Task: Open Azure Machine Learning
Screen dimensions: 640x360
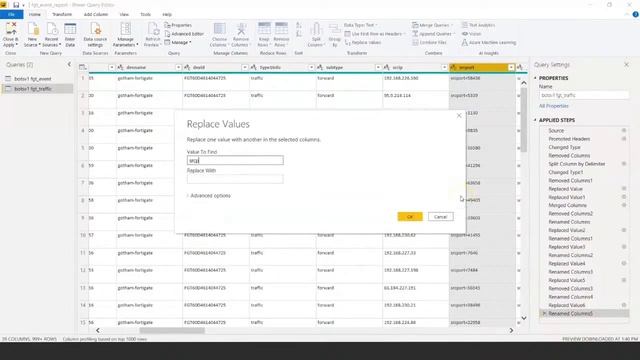Action: click(x=489, y=42)
